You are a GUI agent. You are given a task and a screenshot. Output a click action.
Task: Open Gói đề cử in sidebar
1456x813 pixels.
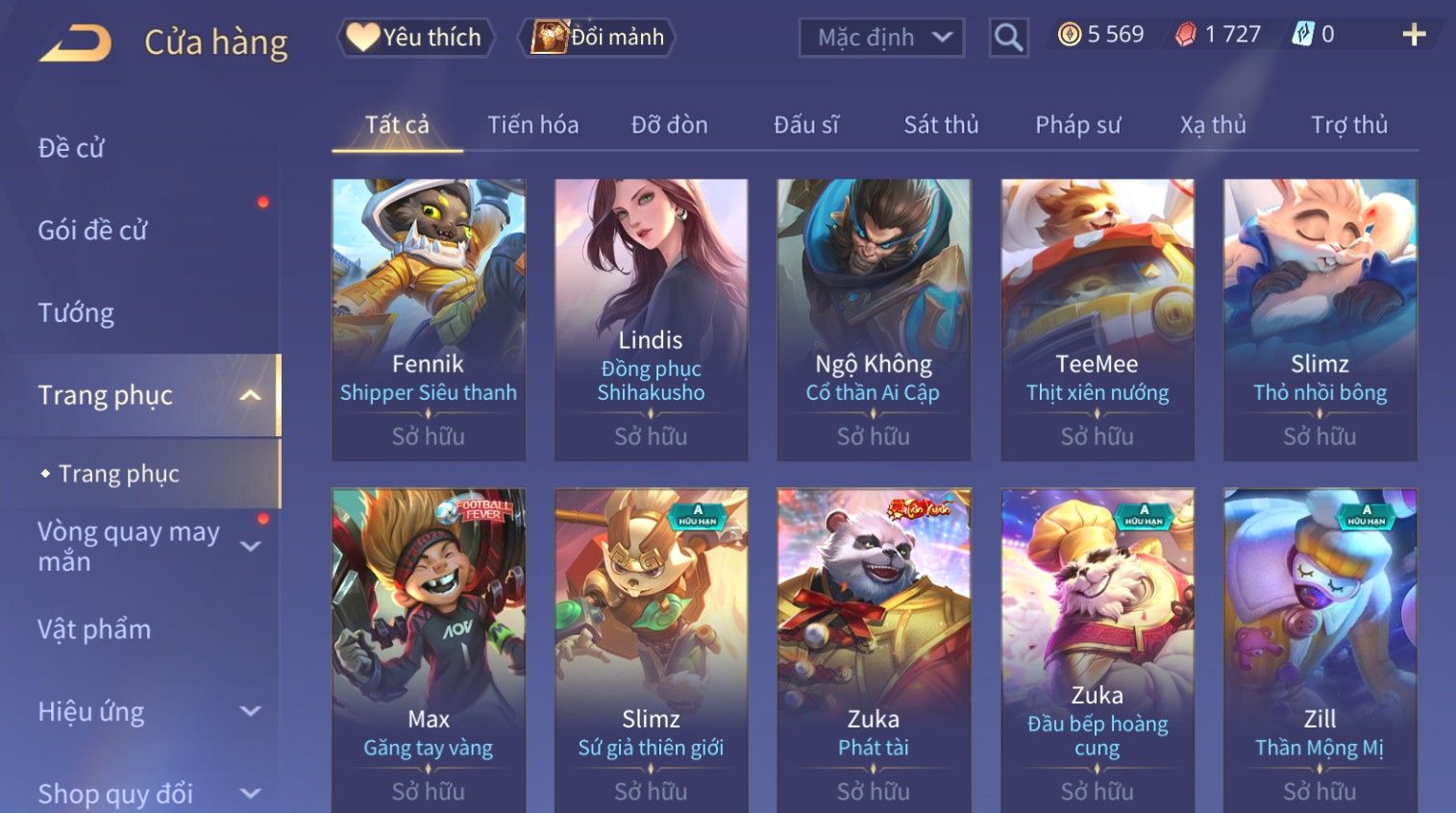tap(92, 230)
